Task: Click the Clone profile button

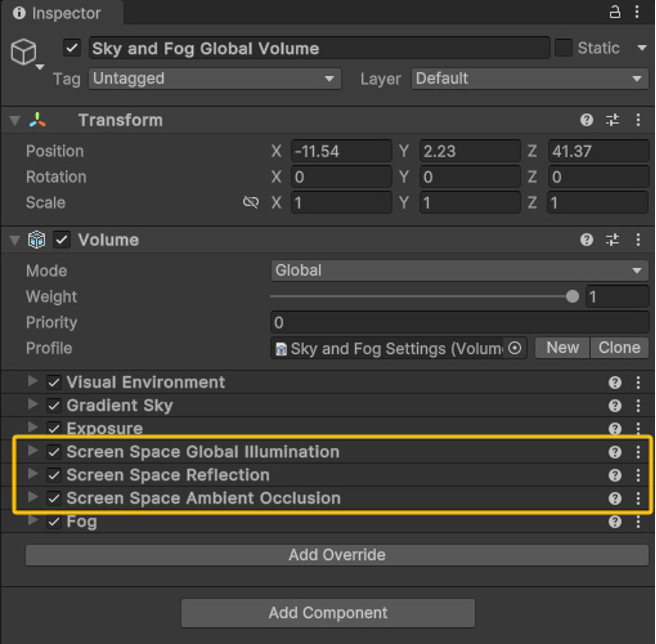Action: (x=619, y=348)
